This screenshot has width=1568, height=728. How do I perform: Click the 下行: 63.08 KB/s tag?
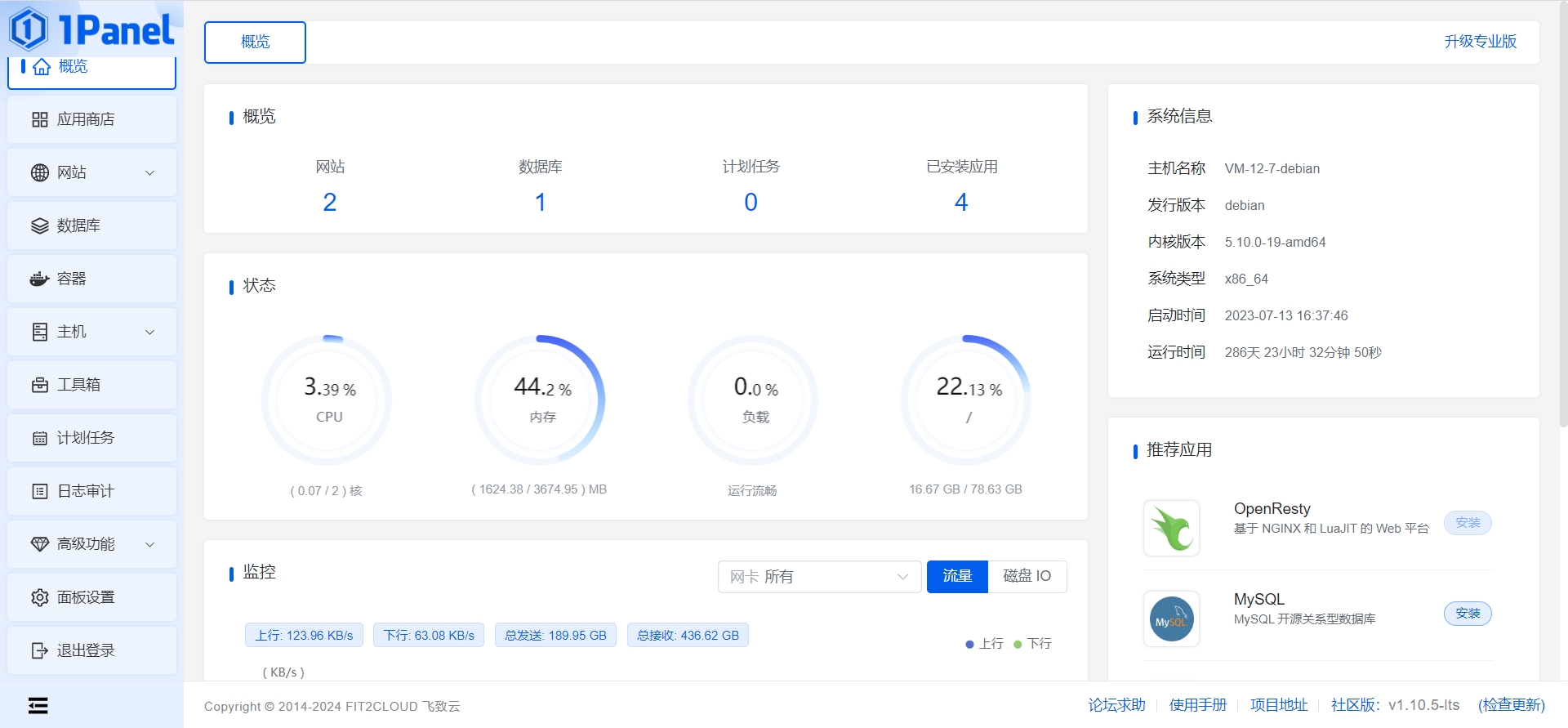click(429, 636)
